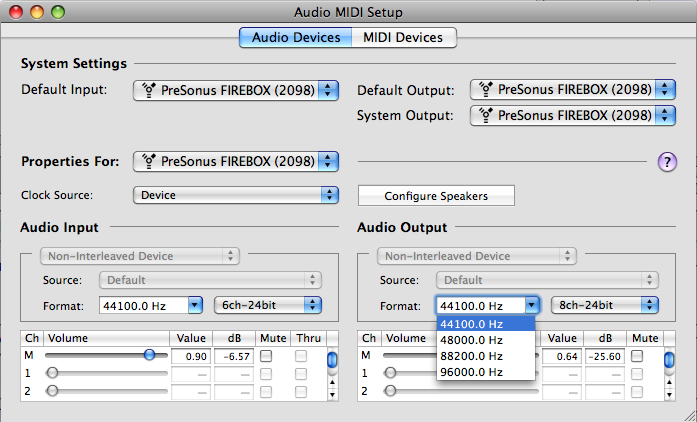The height and width of the screenshot is (422, 697).
Task: Switch to the MIDI Devices tab
Action: click(403, 37)
